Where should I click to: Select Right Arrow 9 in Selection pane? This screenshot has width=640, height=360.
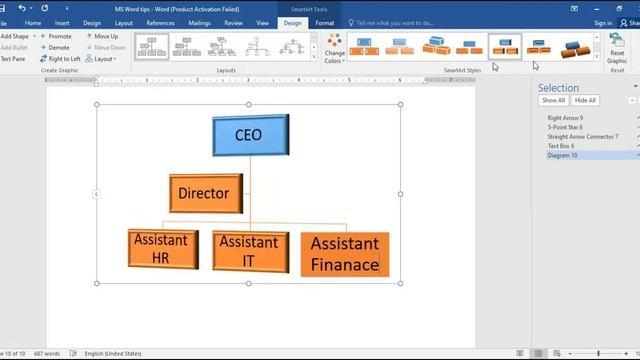565,118
